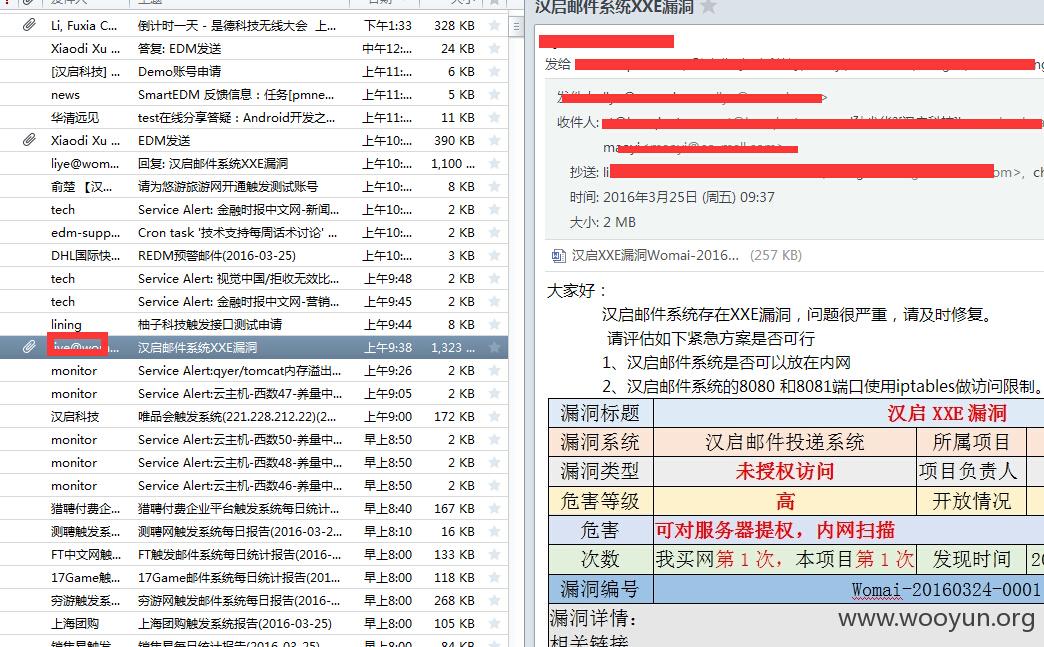The width and height of the screenshot is (1044, 647).
Task: Select Service Alert:qyer/tomcat内存溢出 email
Action: point(254,370)
